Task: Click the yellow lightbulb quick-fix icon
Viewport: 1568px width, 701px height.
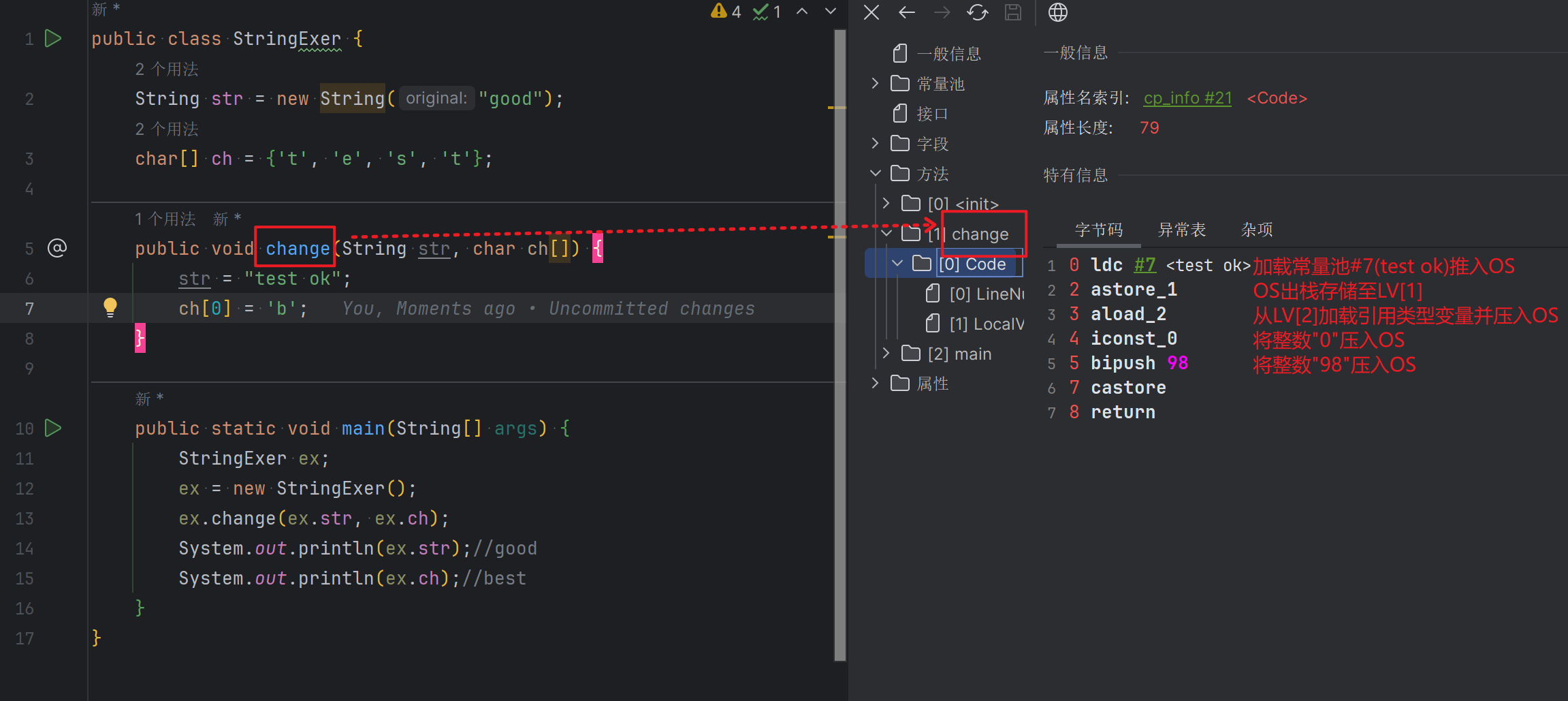Action: tap(110, 308)
